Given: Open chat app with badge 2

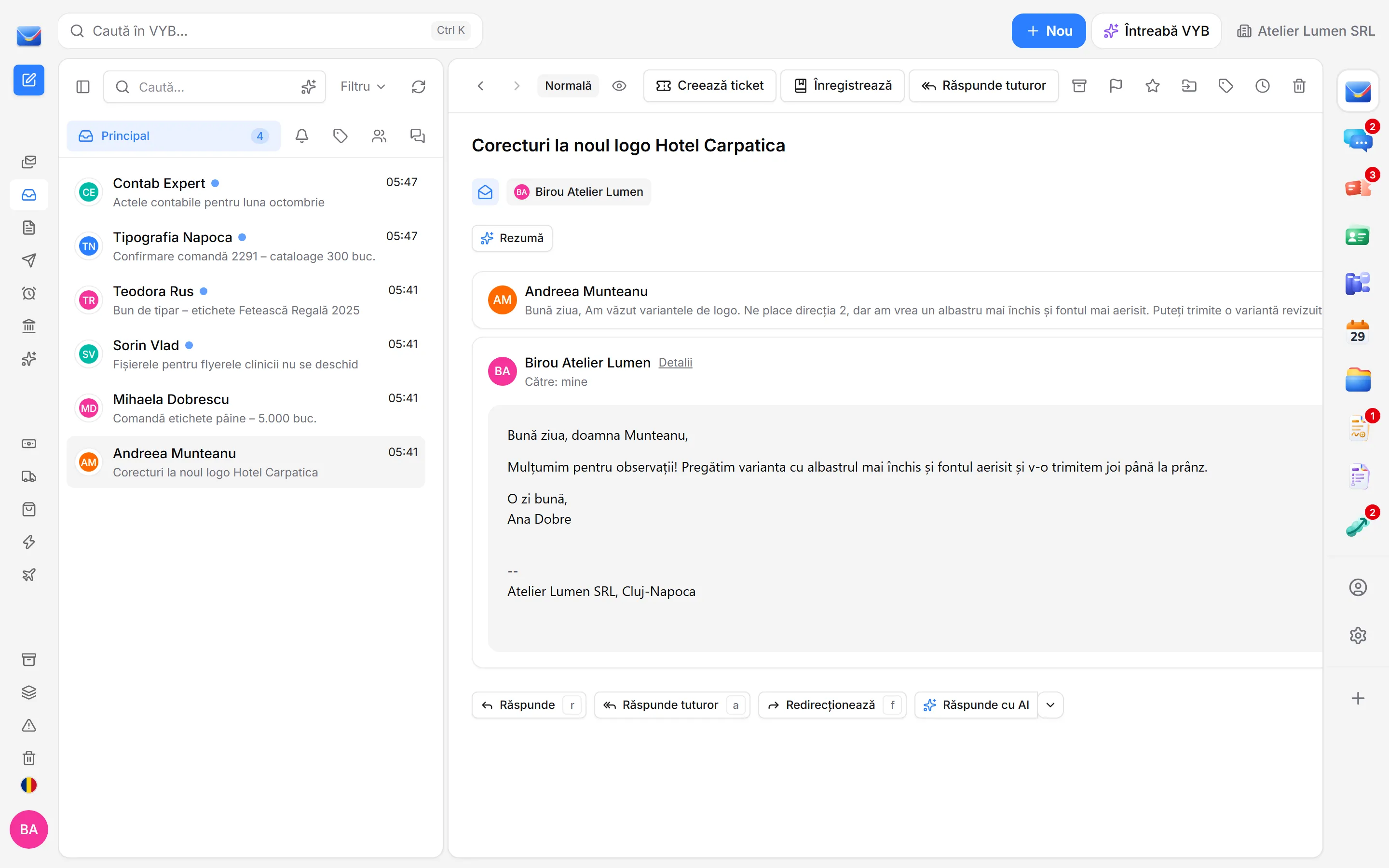Looking at the screenshot, I should (x=1358, y=139).
